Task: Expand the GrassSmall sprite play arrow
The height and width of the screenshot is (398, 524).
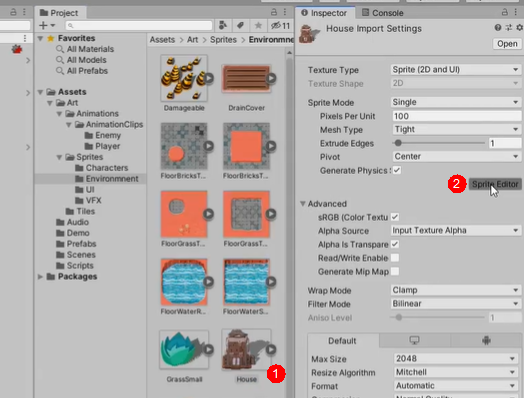Action: pyautogui.click(x=209, y=350)
